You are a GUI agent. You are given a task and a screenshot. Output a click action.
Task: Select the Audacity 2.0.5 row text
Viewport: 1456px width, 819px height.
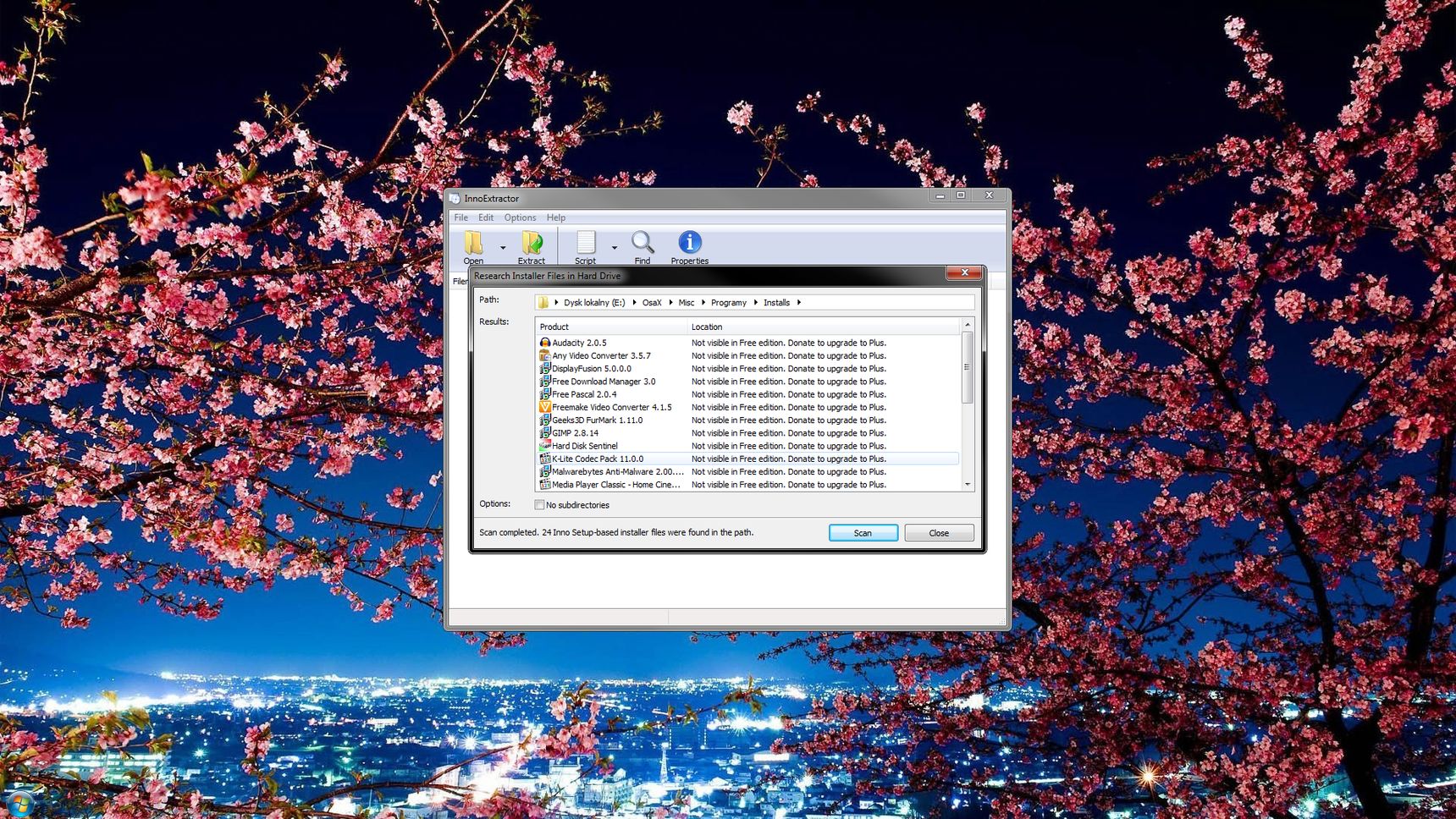pos(579,343)
